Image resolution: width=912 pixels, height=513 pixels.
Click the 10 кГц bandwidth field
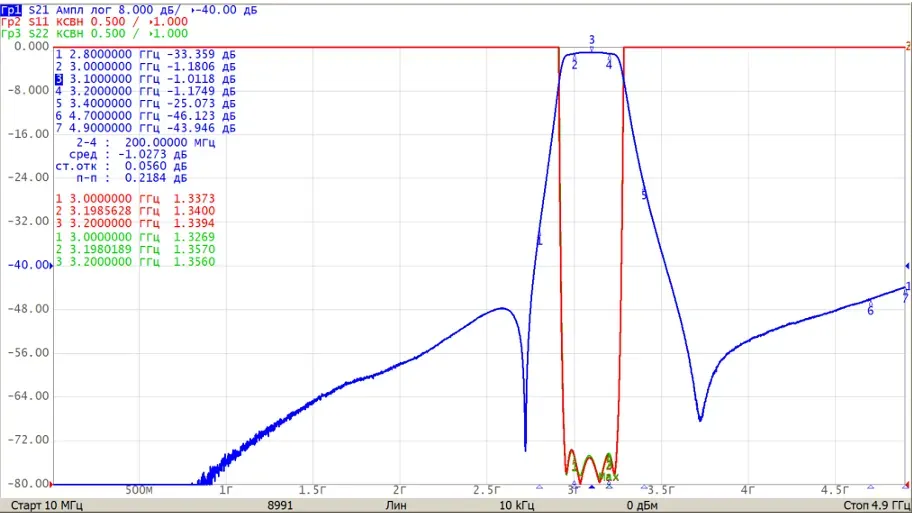coord(516,505)
